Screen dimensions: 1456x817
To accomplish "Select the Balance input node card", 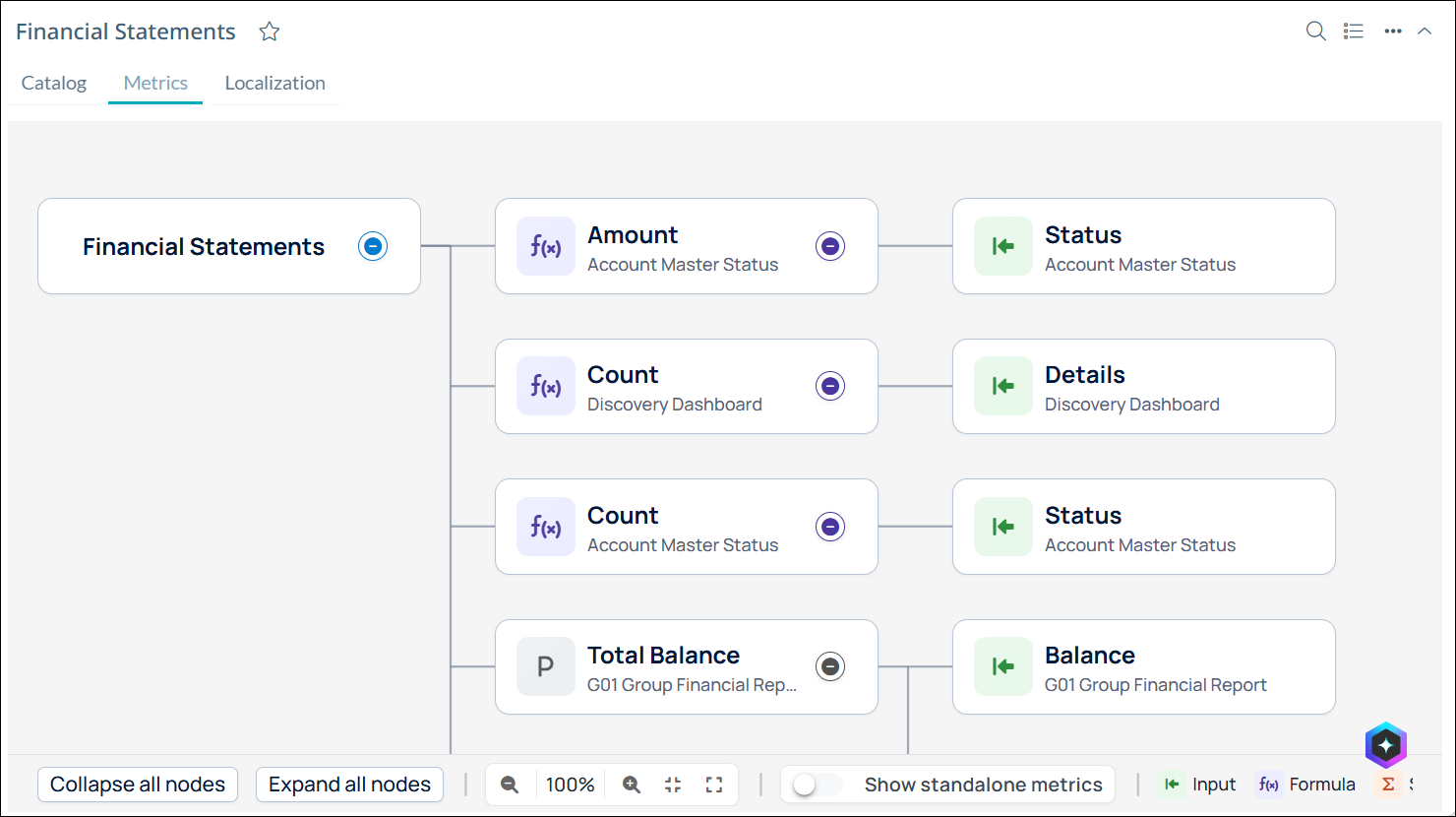I will point(1144,666).
